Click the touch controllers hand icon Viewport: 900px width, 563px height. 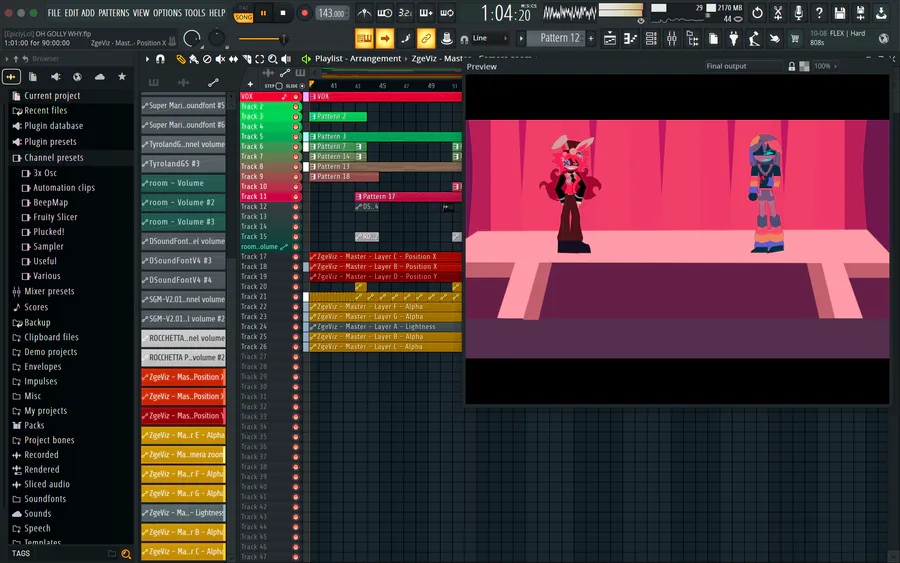775,38
